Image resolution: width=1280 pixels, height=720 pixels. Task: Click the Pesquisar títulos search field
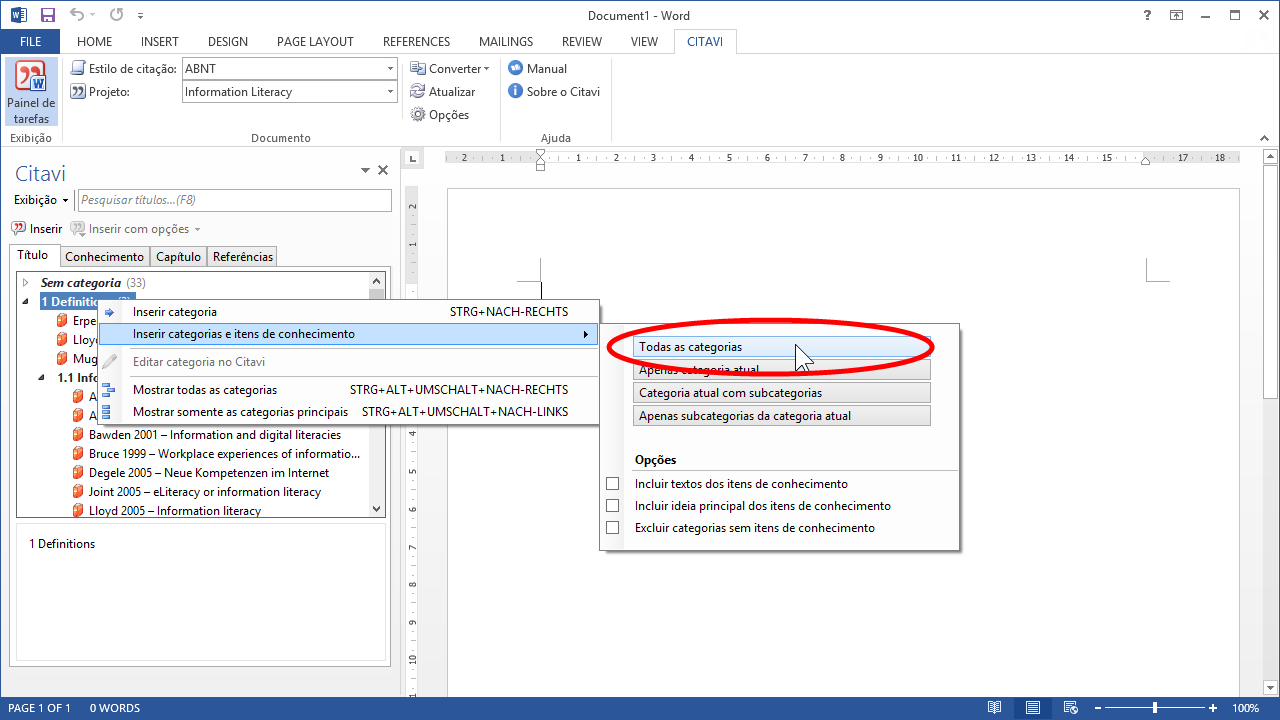point(235,201)
